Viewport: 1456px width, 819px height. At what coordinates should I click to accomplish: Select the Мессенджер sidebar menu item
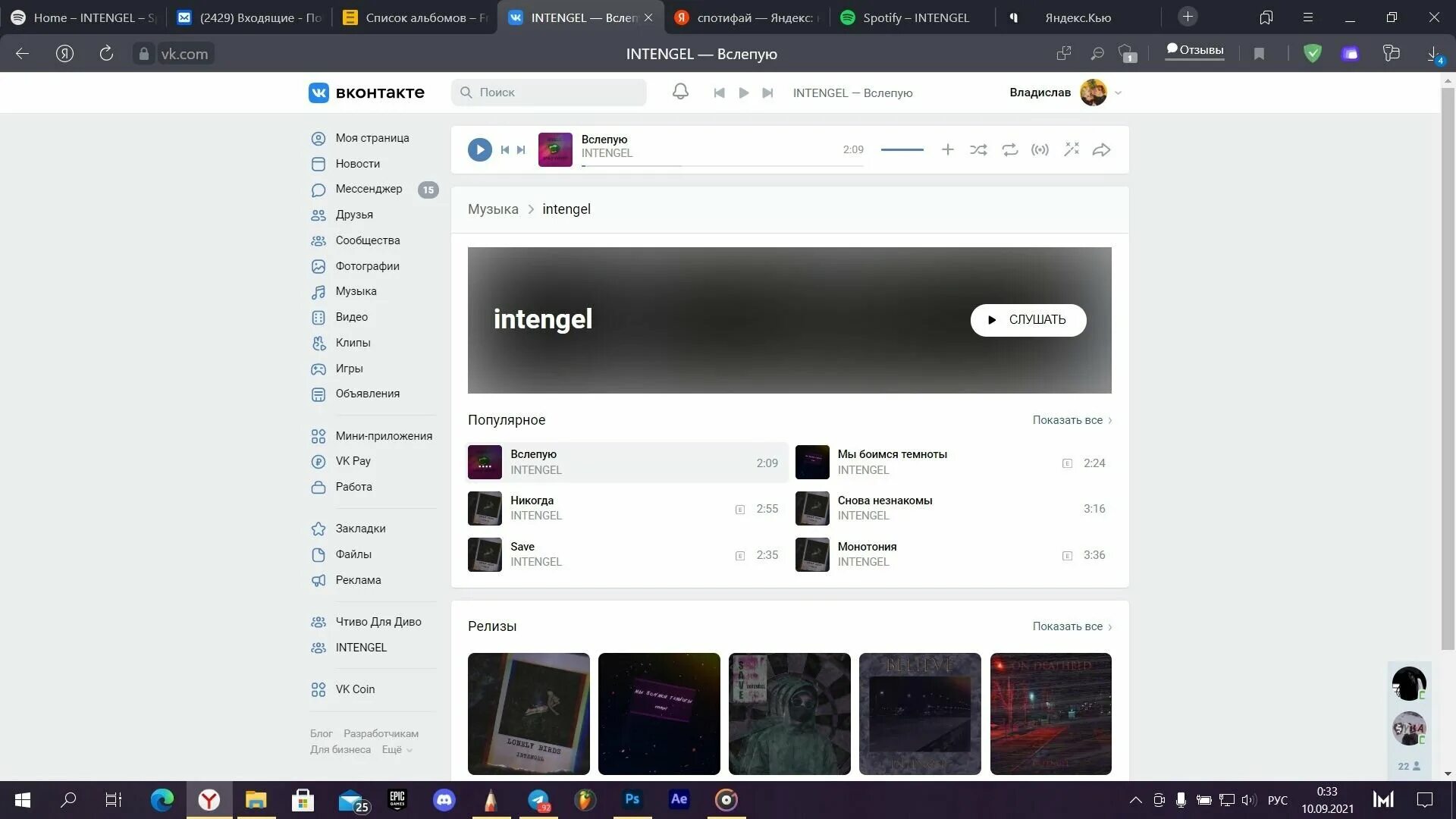(x=369, y=189)
